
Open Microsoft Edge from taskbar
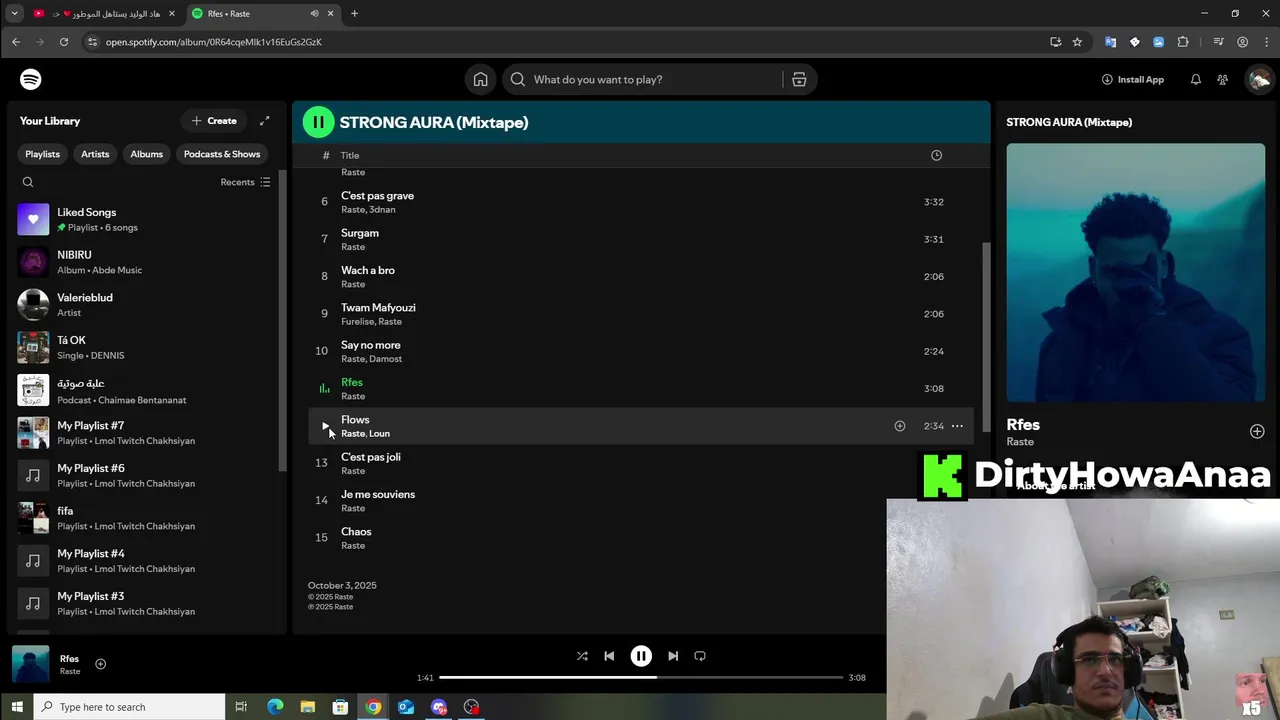point(275,707)
